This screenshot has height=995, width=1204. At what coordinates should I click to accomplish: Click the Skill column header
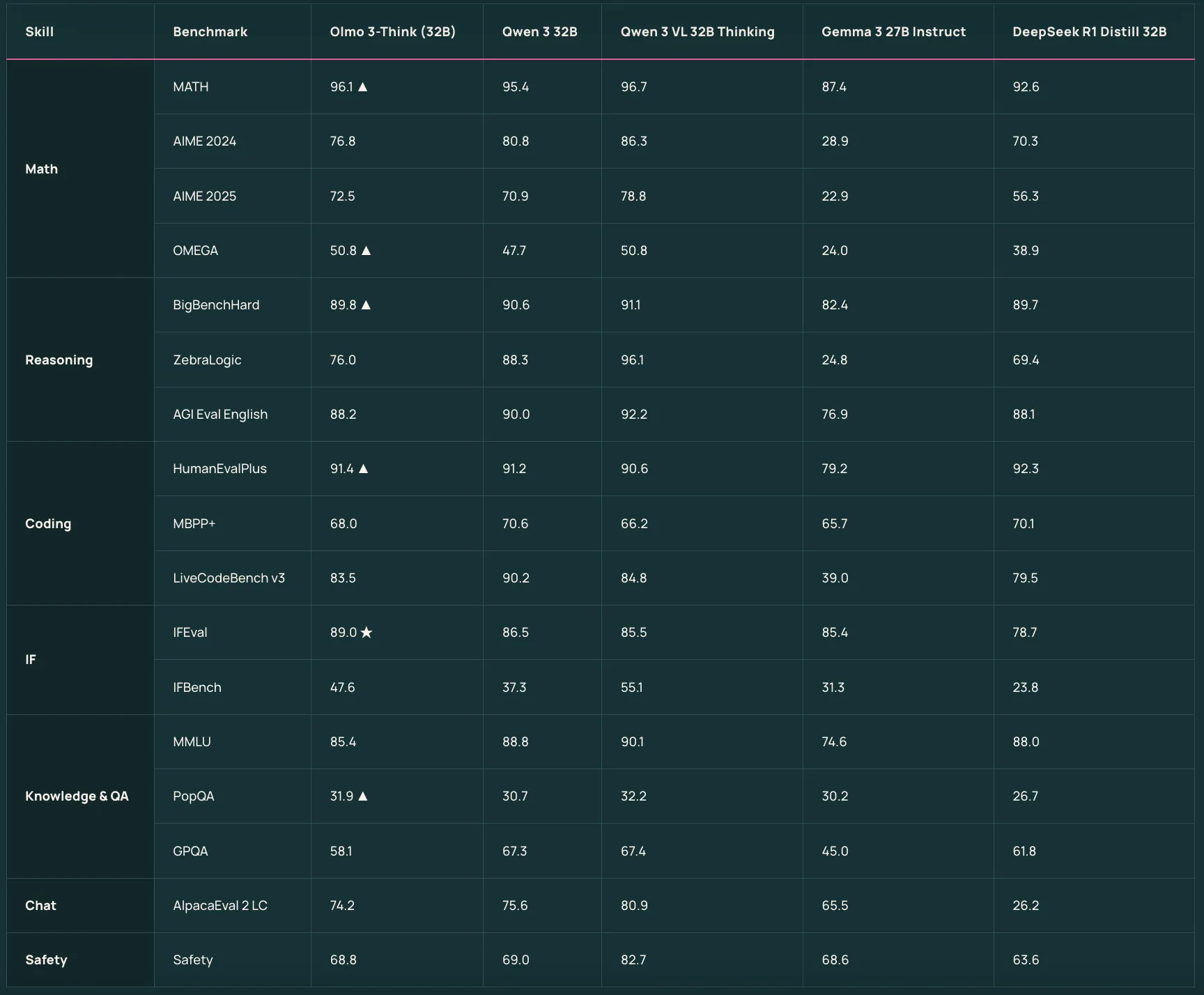[x=40, y=32]
